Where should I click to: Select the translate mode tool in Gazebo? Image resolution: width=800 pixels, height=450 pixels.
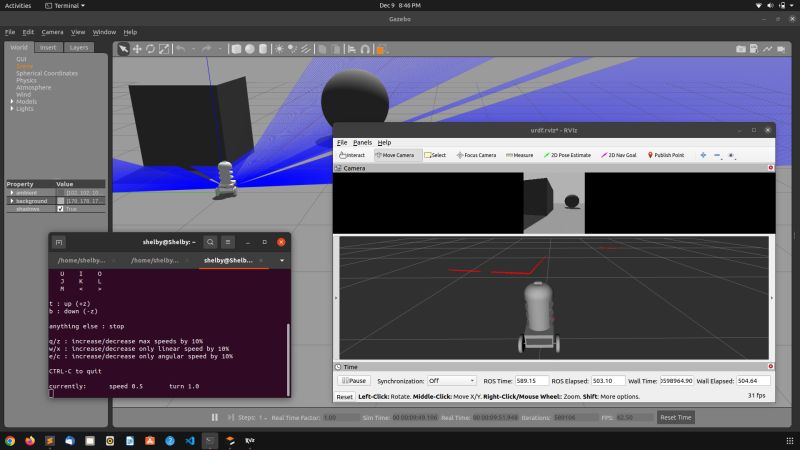[x=137, y=48]
